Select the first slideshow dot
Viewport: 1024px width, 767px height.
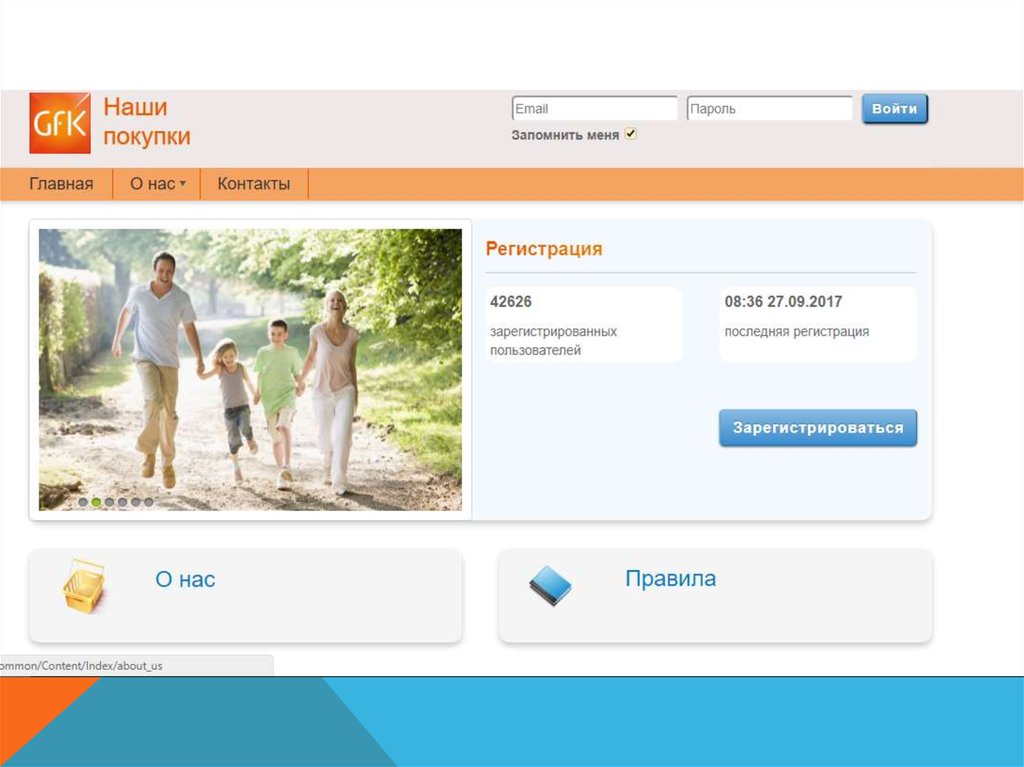pyautogui.click(x=83, y=502)
